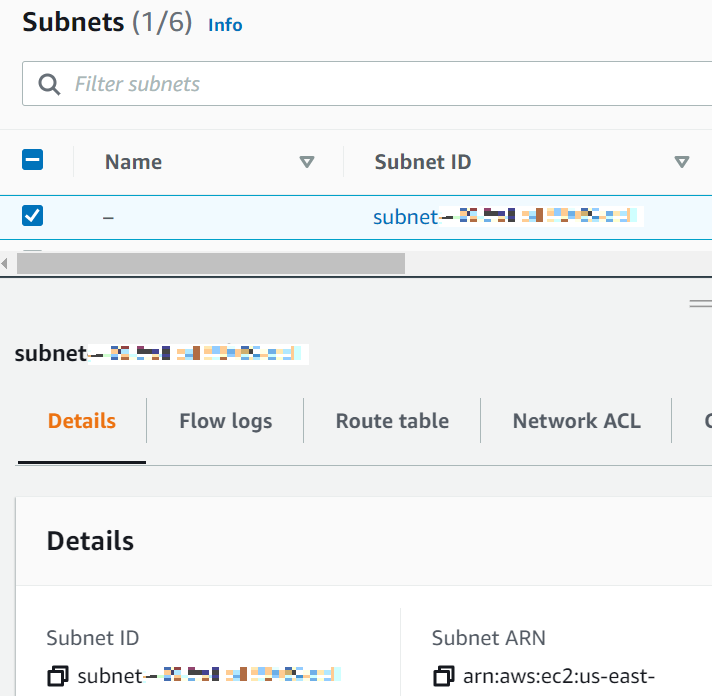Open the Info link next to Subnets
Viewport: 712px width, 696px height.
coord(225,25)
